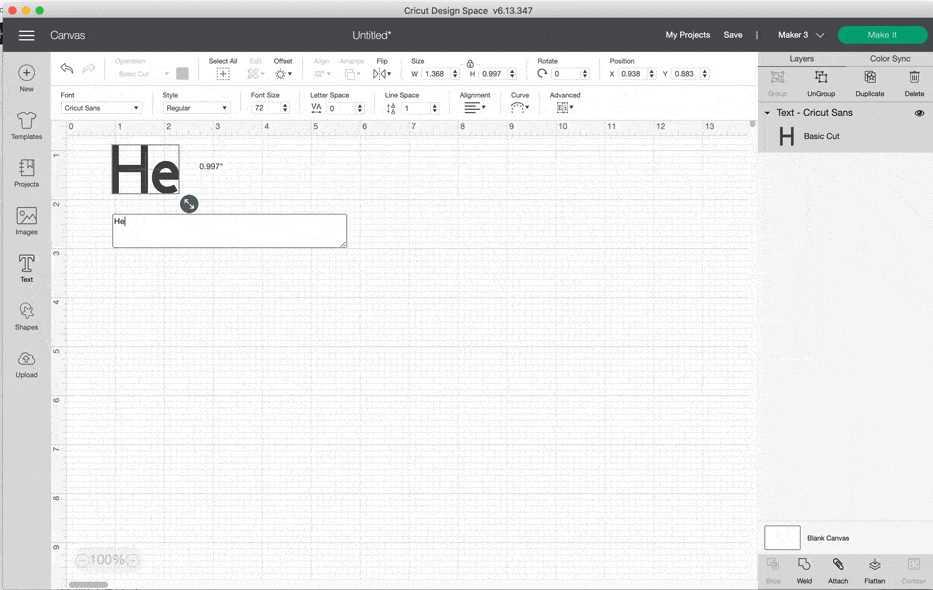This screenshot has width=933, height=590.
Task: Open the hamburger main menu
Action: pyautogui.click(x=26, y=35)
